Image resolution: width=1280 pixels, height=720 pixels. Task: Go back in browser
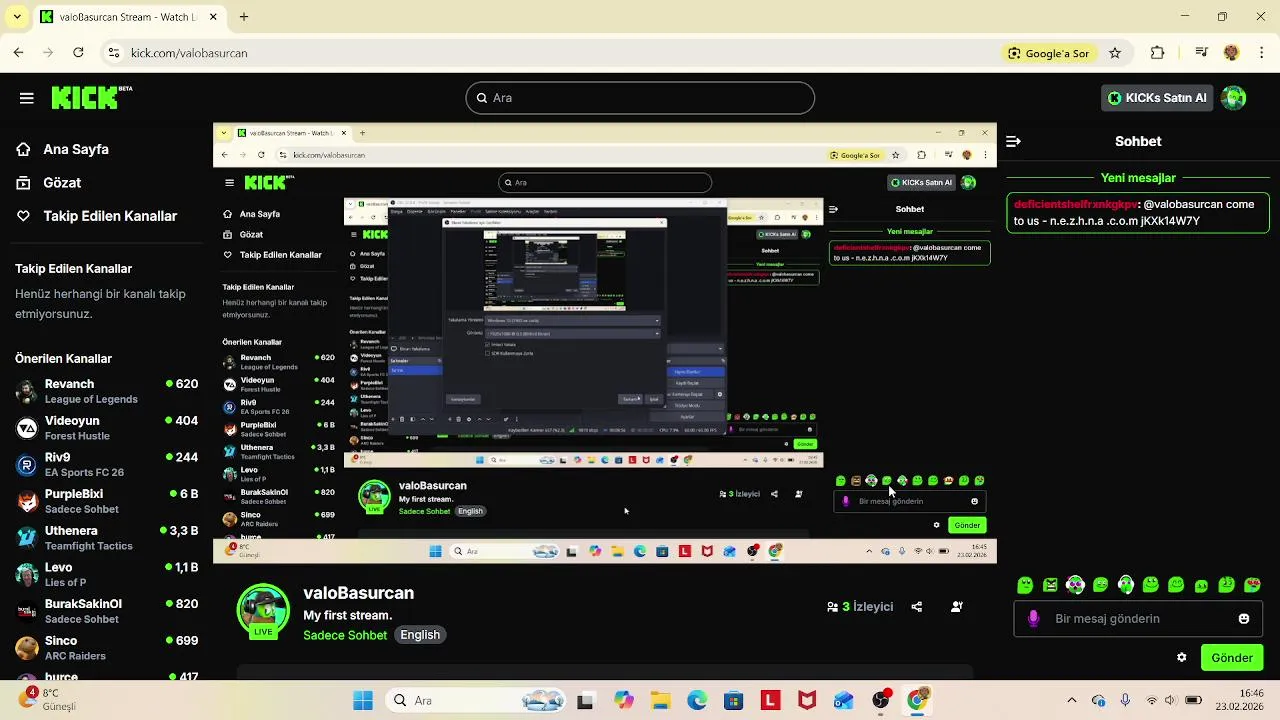[19, 53]
